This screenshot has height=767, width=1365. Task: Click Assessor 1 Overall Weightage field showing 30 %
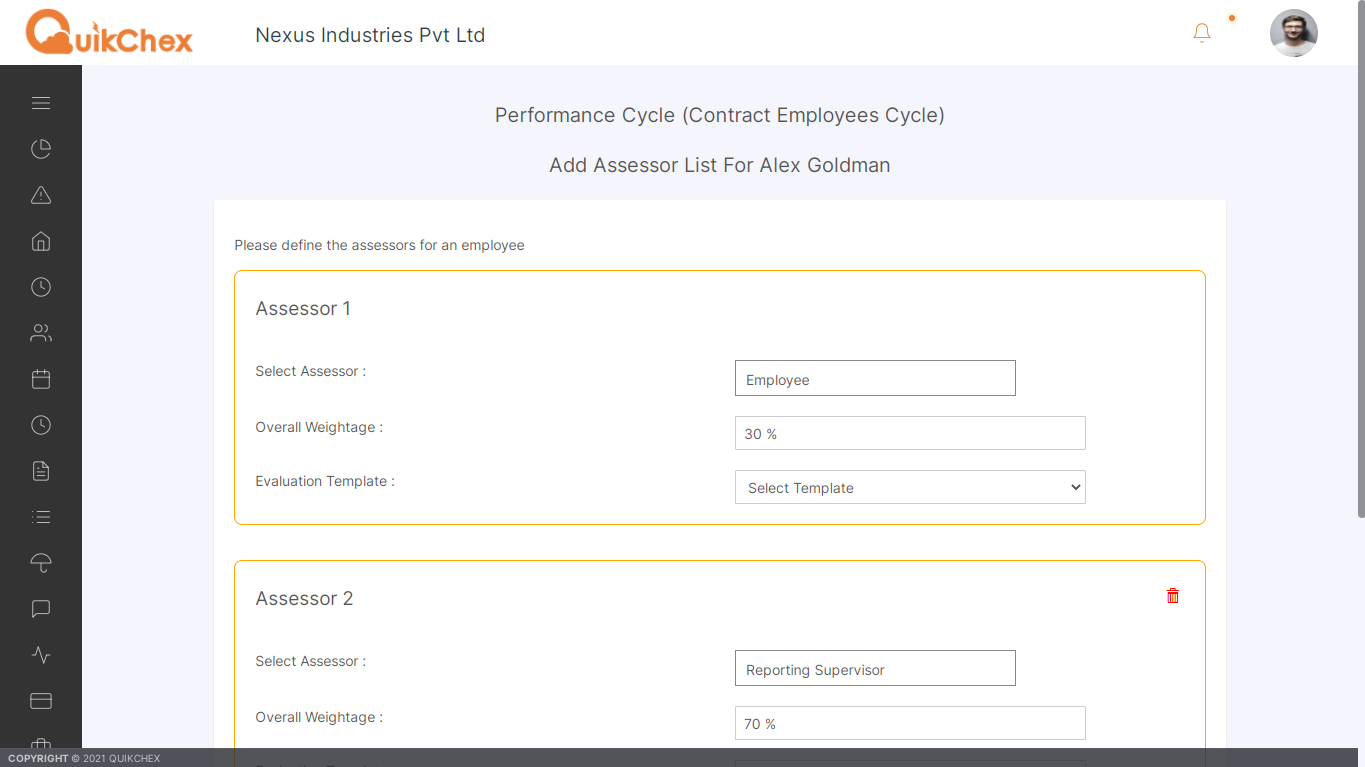(x=910, y=433)
